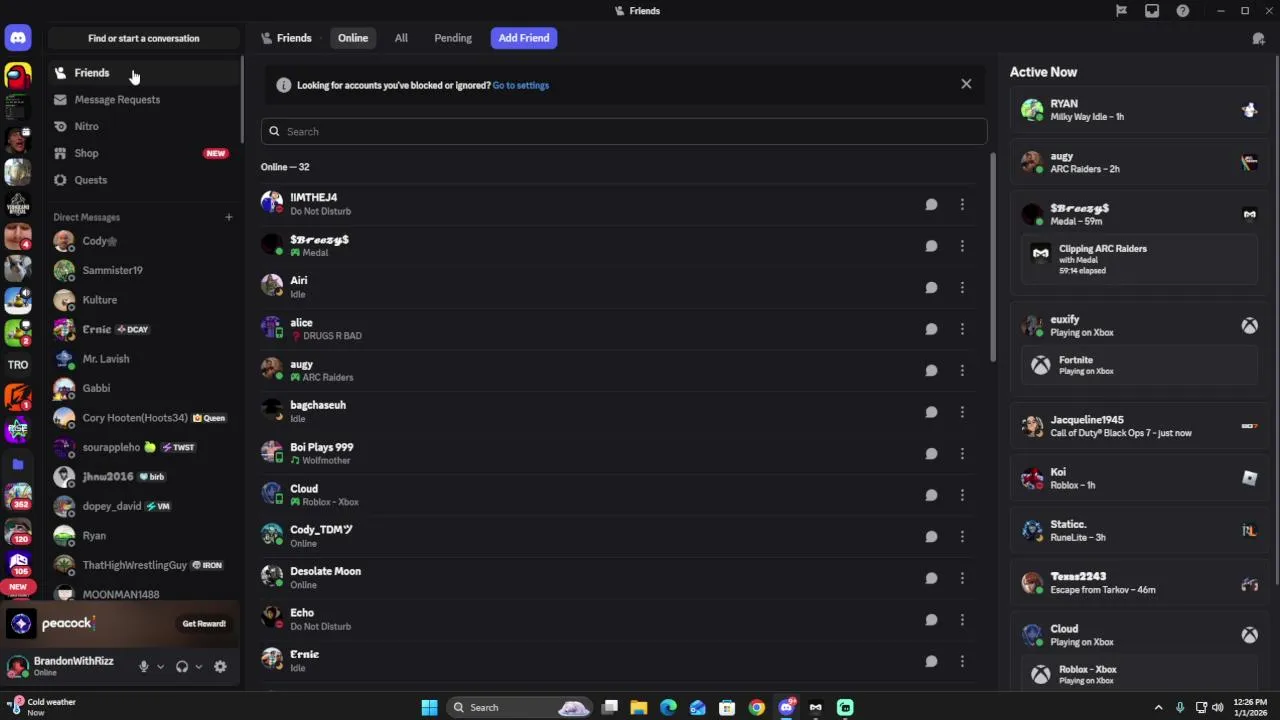Open Friends in the sidebar

click(x=144, y=73)
